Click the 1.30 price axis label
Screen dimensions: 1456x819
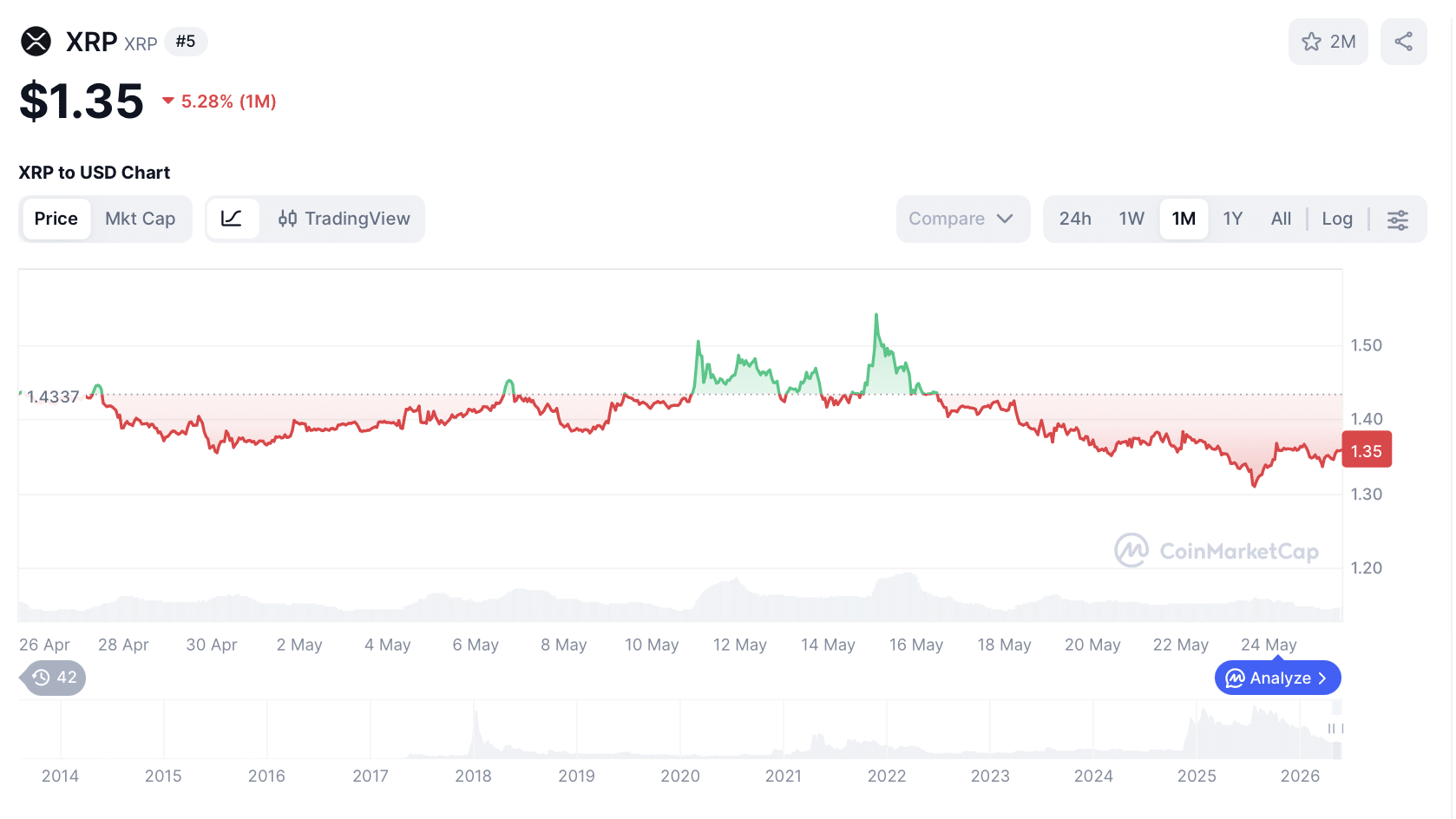(x=1367, y=495)
